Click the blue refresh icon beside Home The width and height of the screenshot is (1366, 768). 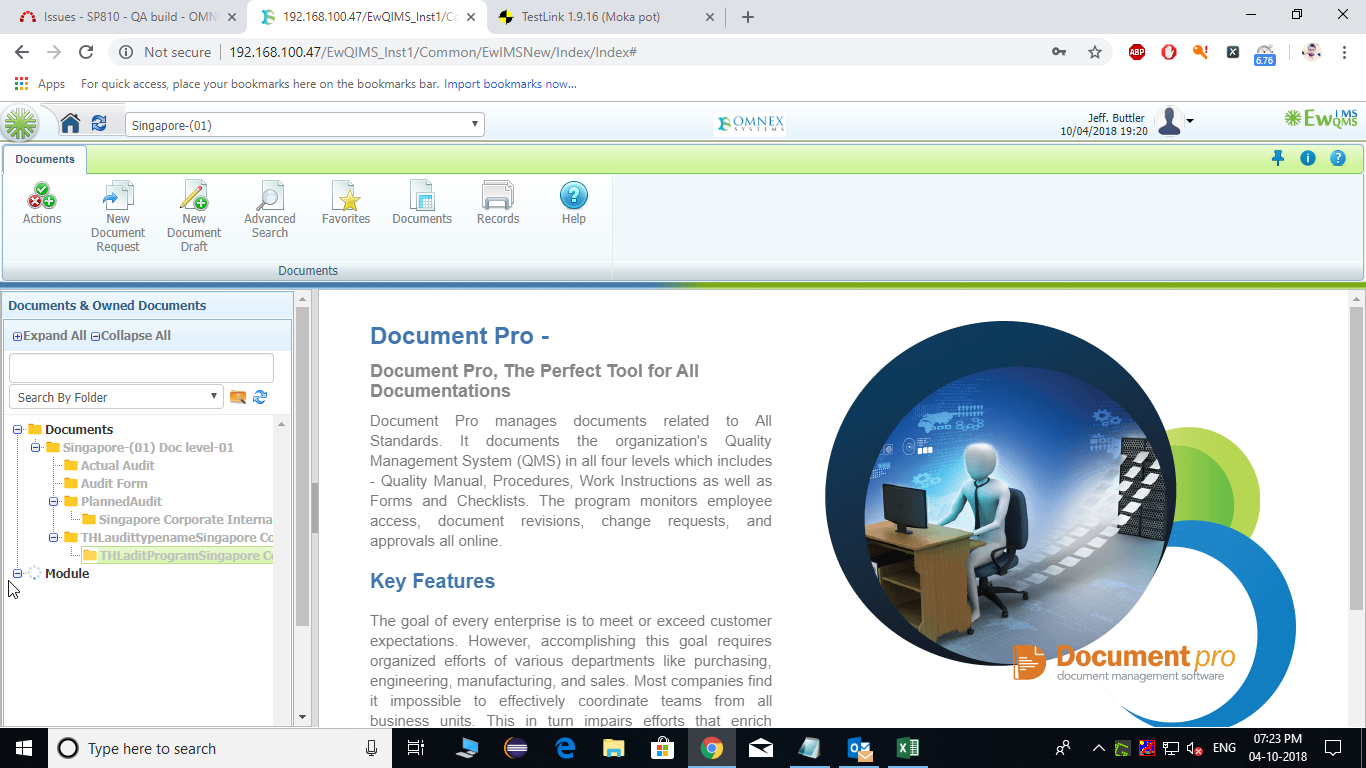point(99,124)
